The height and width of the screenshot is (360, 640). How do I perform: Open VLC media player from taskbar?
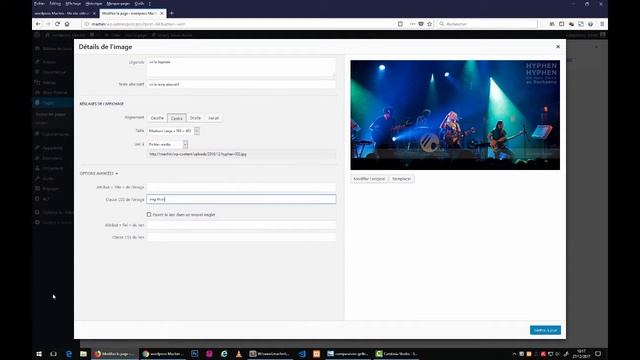pyautogui.click(x=239, y=354)
